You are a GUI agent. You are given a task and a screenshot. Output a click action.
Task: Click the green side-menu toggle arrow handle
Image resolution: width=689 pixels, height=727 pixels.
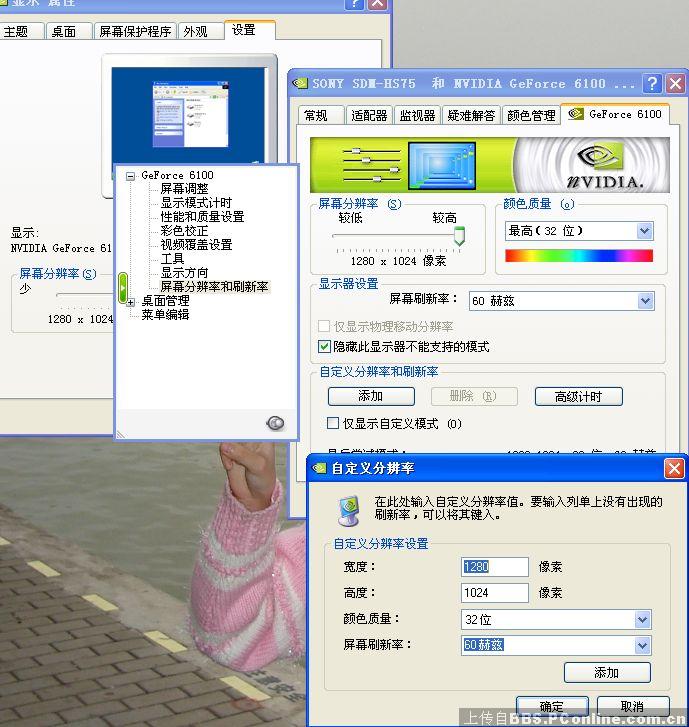pos(122,288)
